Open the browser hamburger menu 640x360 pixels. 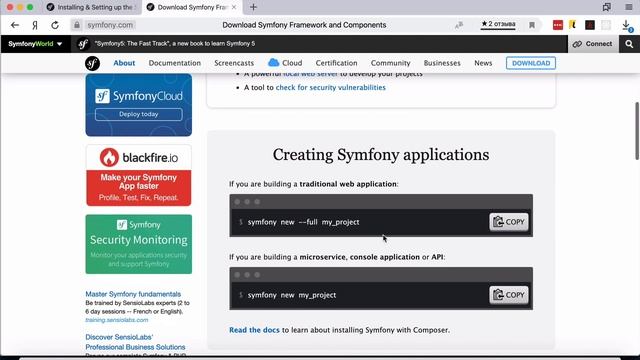[x=629, y=7]
